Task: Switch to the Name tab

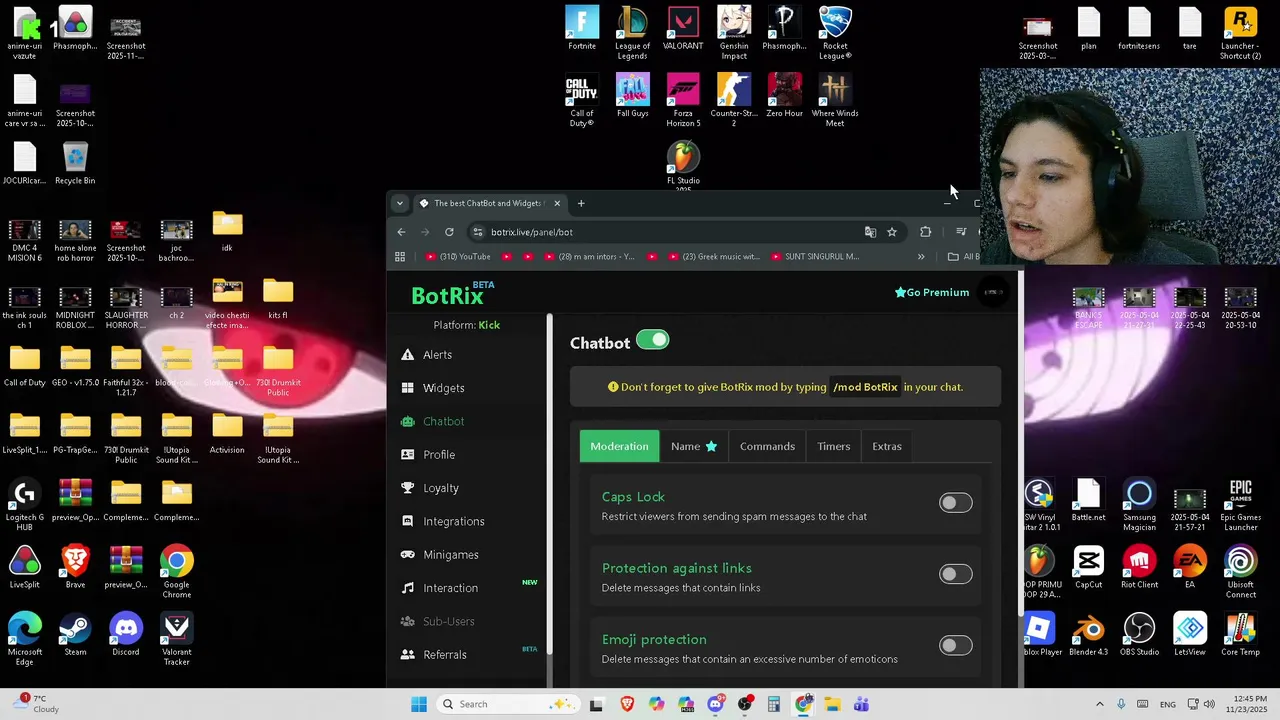Action: coord(694,446)
